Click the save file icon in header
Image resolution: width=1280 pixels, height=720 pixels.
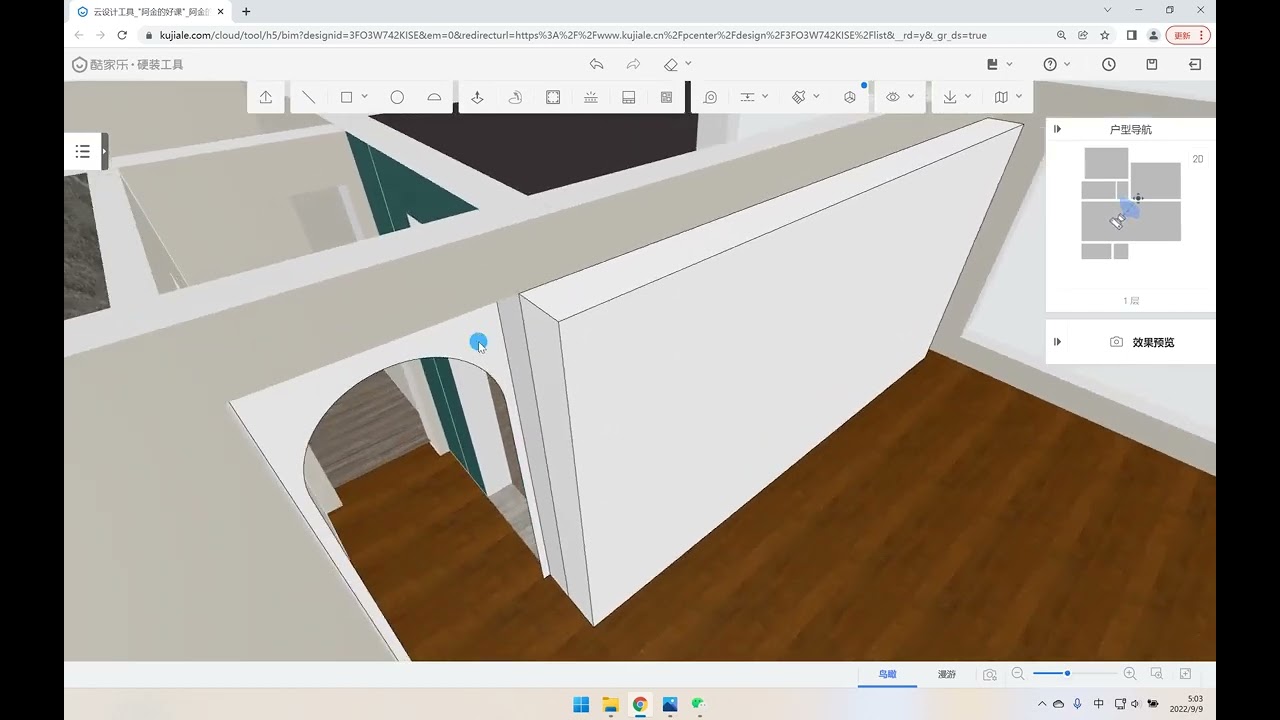pos(992,64)
